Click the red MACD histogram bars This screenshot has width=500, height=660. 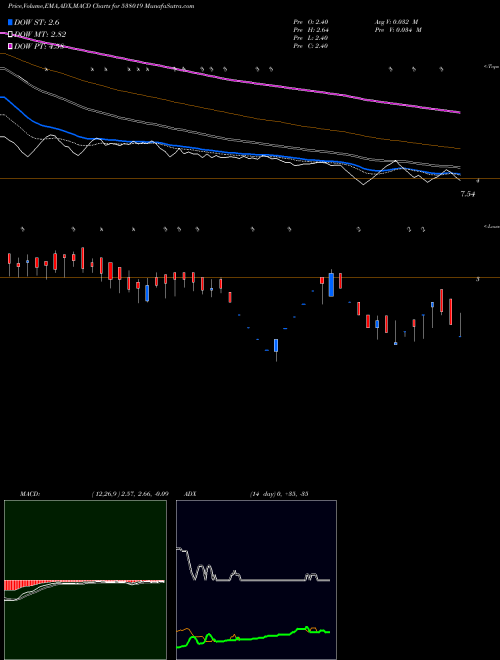tap(25, 585)
